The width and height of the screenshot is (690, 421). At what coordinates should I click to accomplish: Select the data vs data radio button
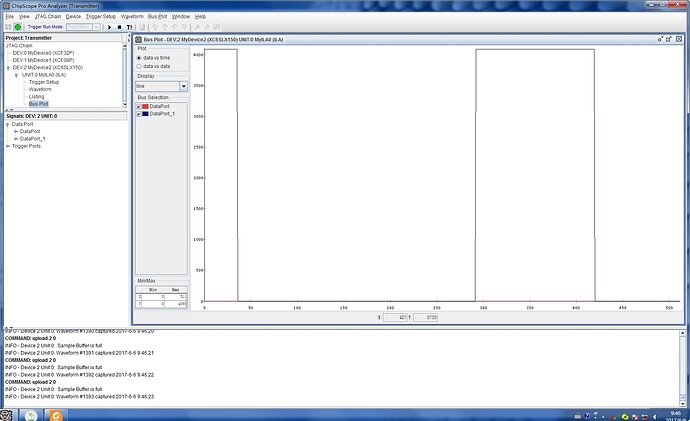pos(139,66)
